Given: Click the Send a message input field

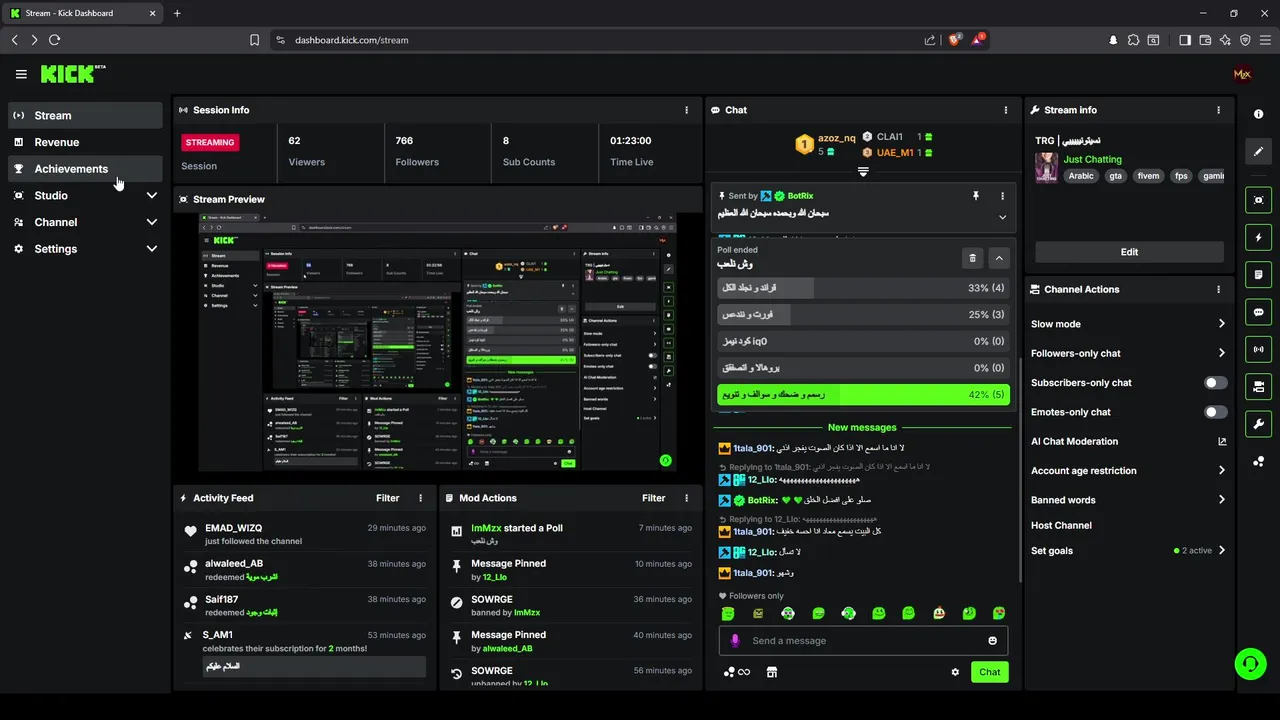Looking at the screenshot, I should [x=863, y=641].
